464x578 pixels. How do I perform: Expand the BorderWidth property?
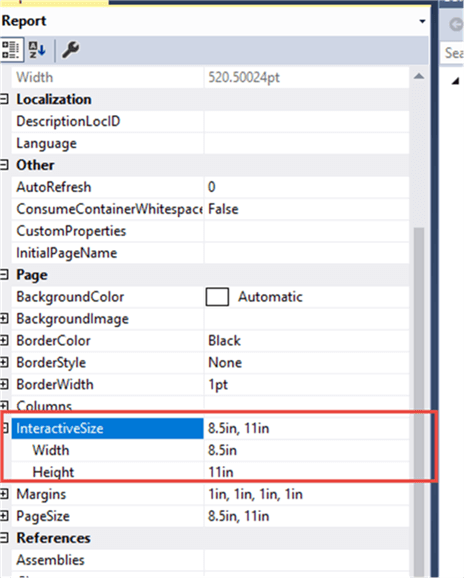coord(4,384)
